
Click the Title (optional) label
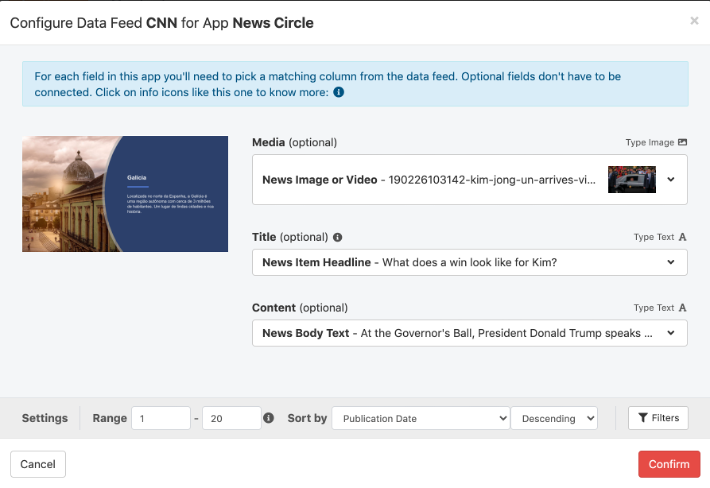click(x=290, y=237)
